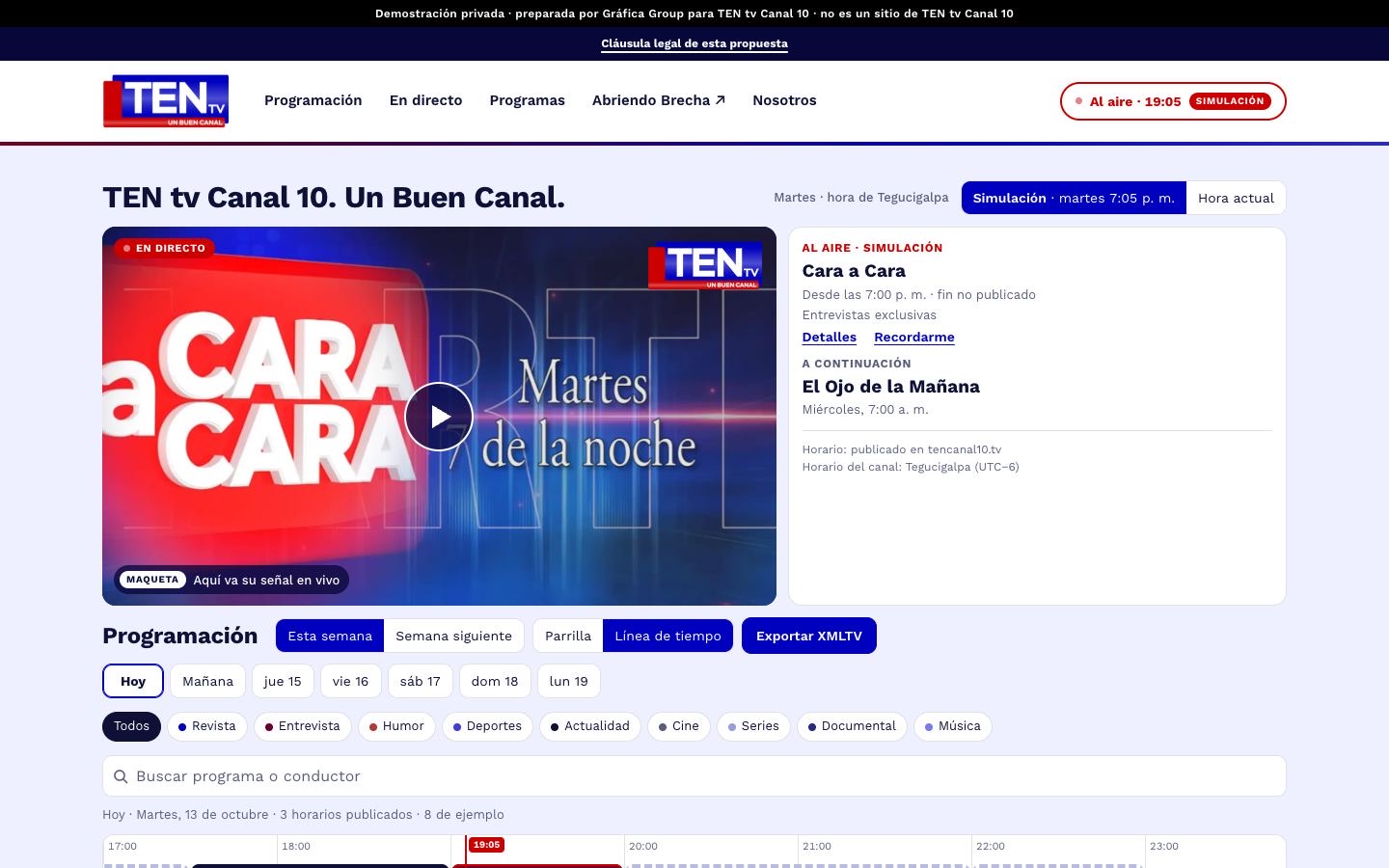Select the jue 15 day tab

(x=283, y=681)
